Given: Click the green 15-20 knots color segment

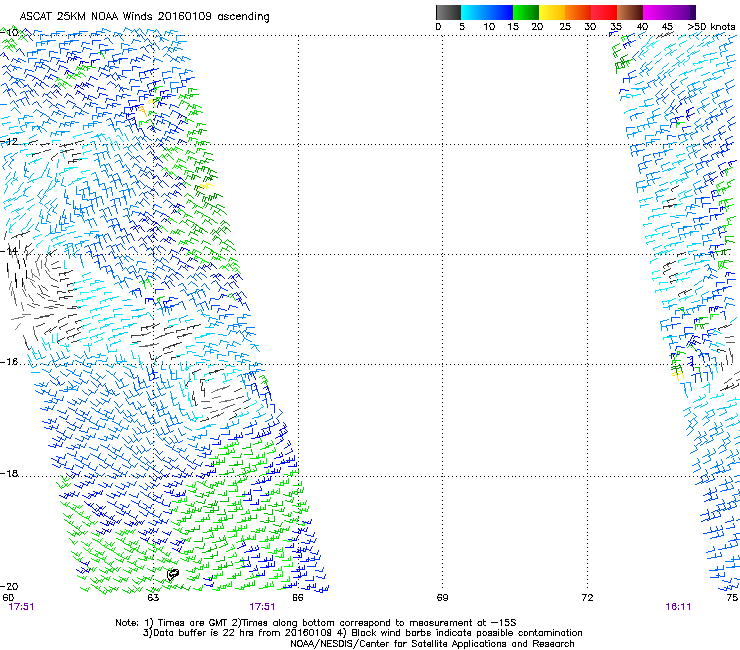Looking at the screenshot, I should point(526,12).
